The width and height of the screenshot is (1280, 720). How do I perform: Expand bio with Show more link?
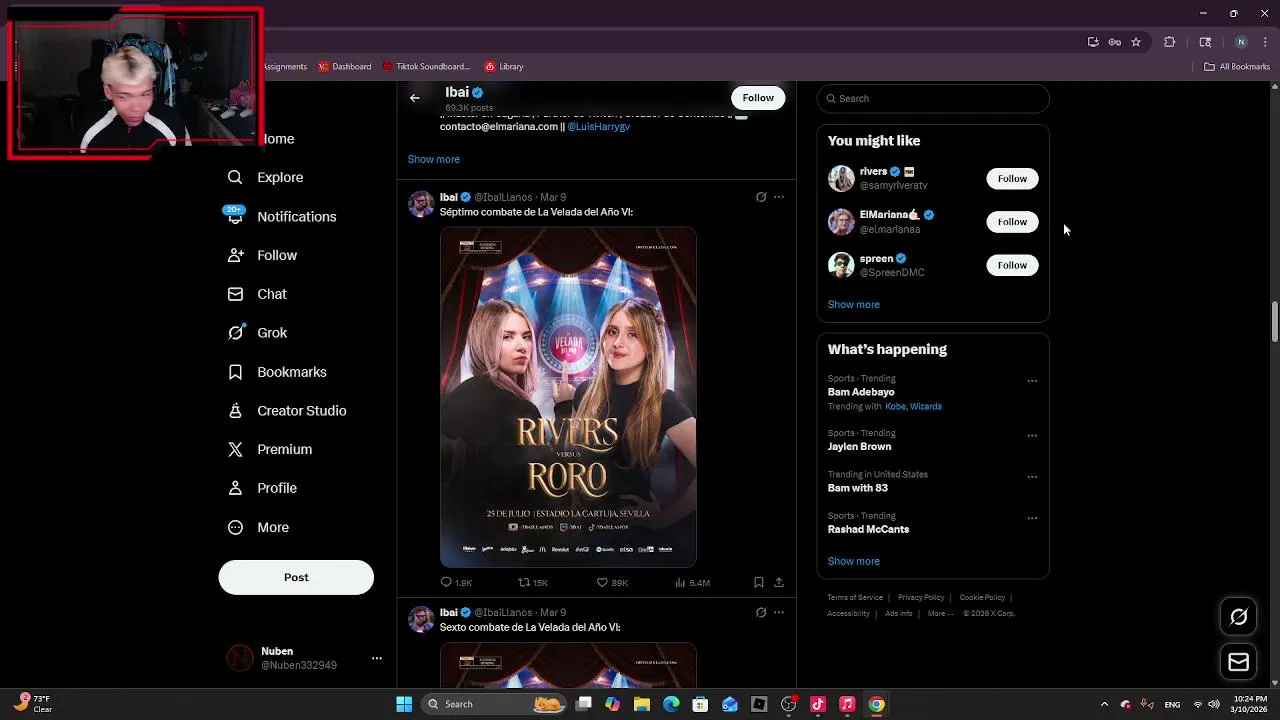click(x=433, y=159)
